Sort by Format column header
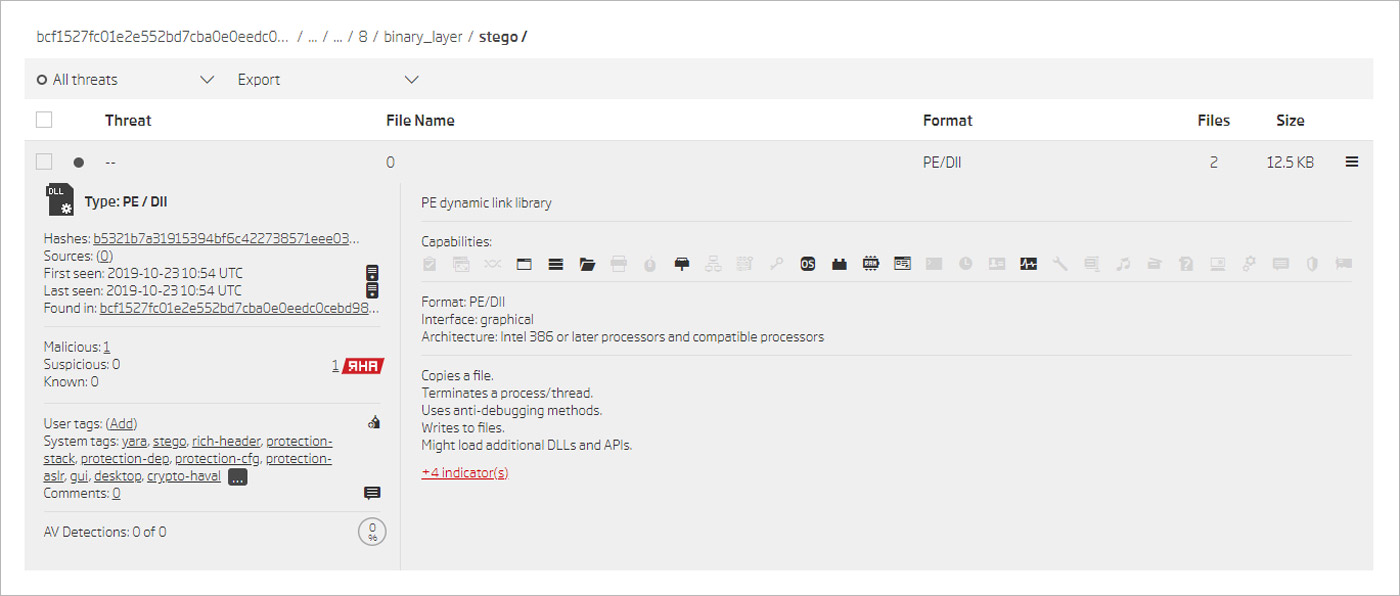This screenshot has width=1400, height=596. pyautogui.click(x=947, y=120)
